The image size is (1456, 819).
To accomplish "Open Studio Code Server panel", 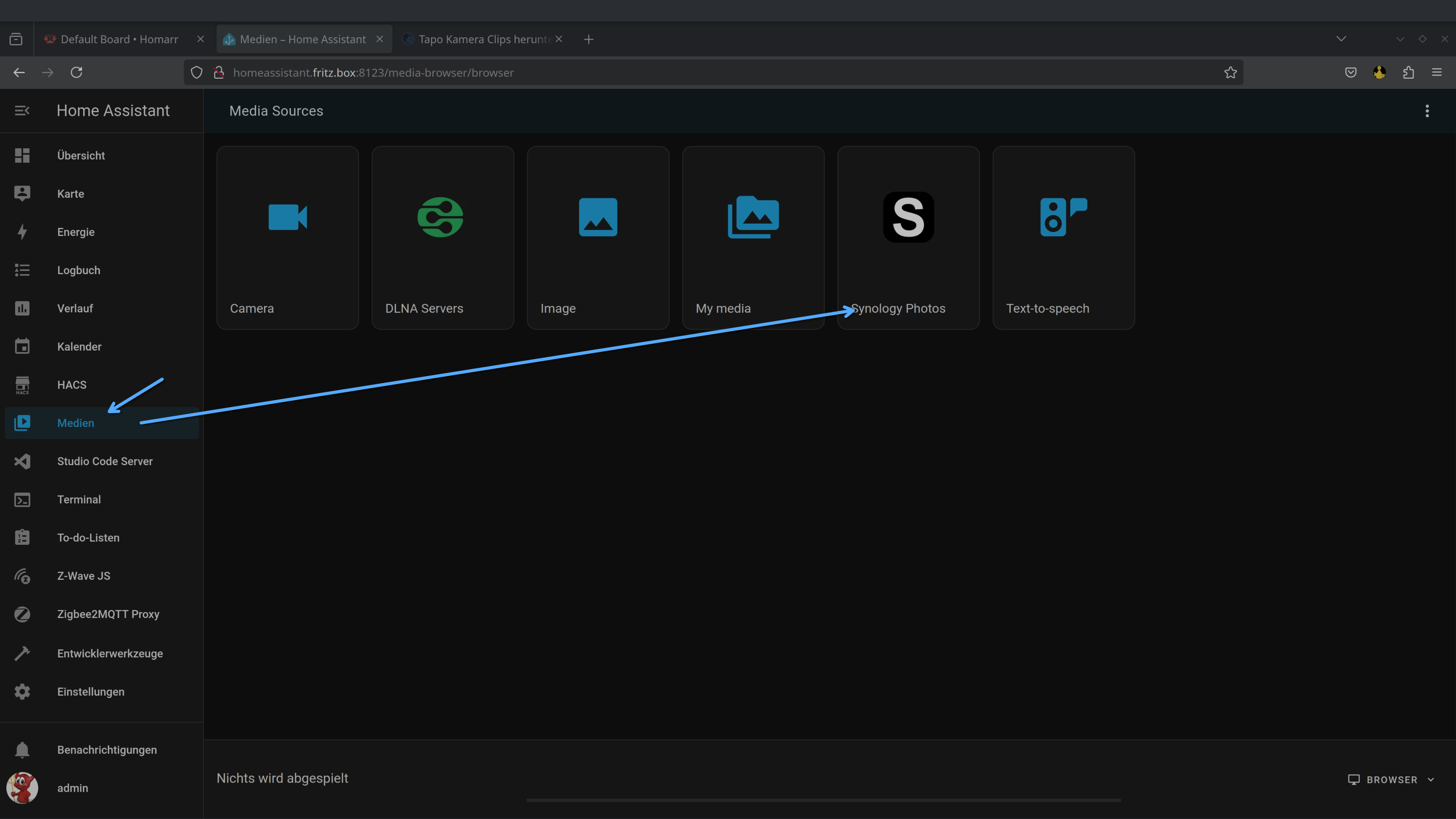I will pyautogui.click(x=105, y=461).
